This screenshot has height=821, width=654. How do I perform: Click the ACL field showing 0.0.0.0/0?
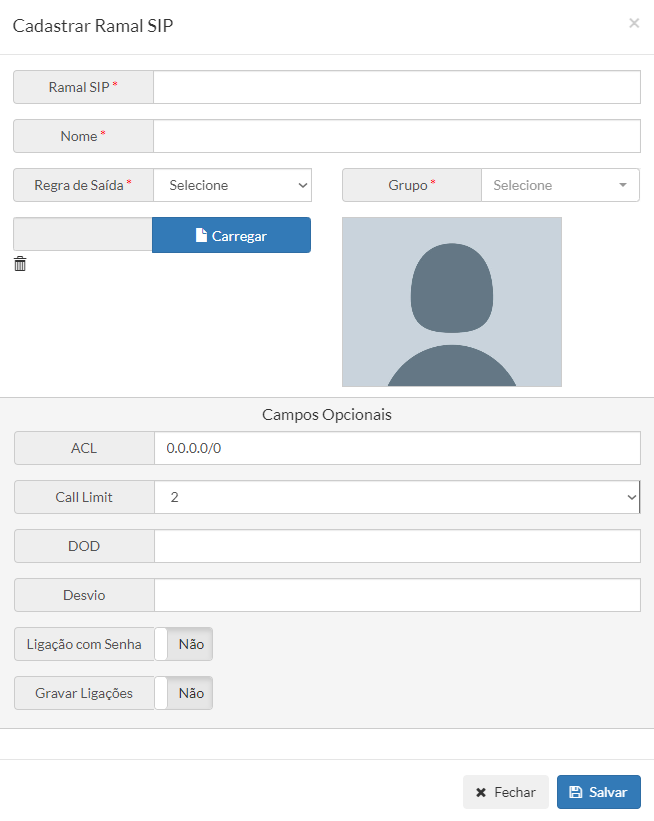(x=397, y=448)
